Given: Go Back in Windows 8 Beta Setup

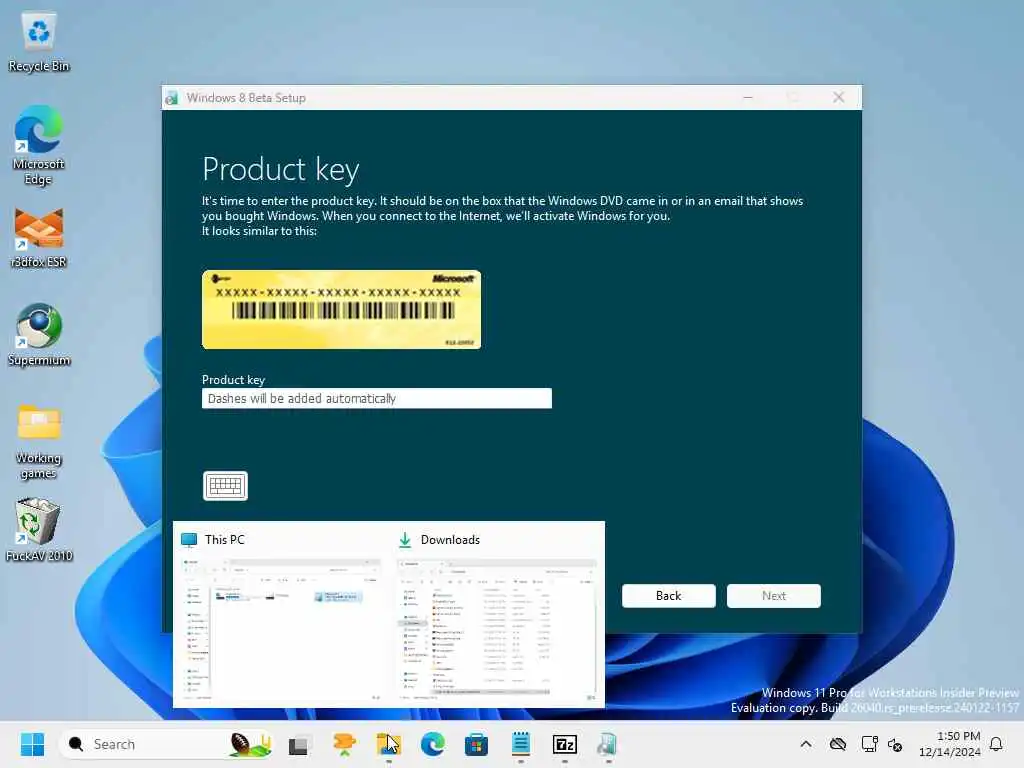Looking at the screenshot, I should [x=669, y=596].
